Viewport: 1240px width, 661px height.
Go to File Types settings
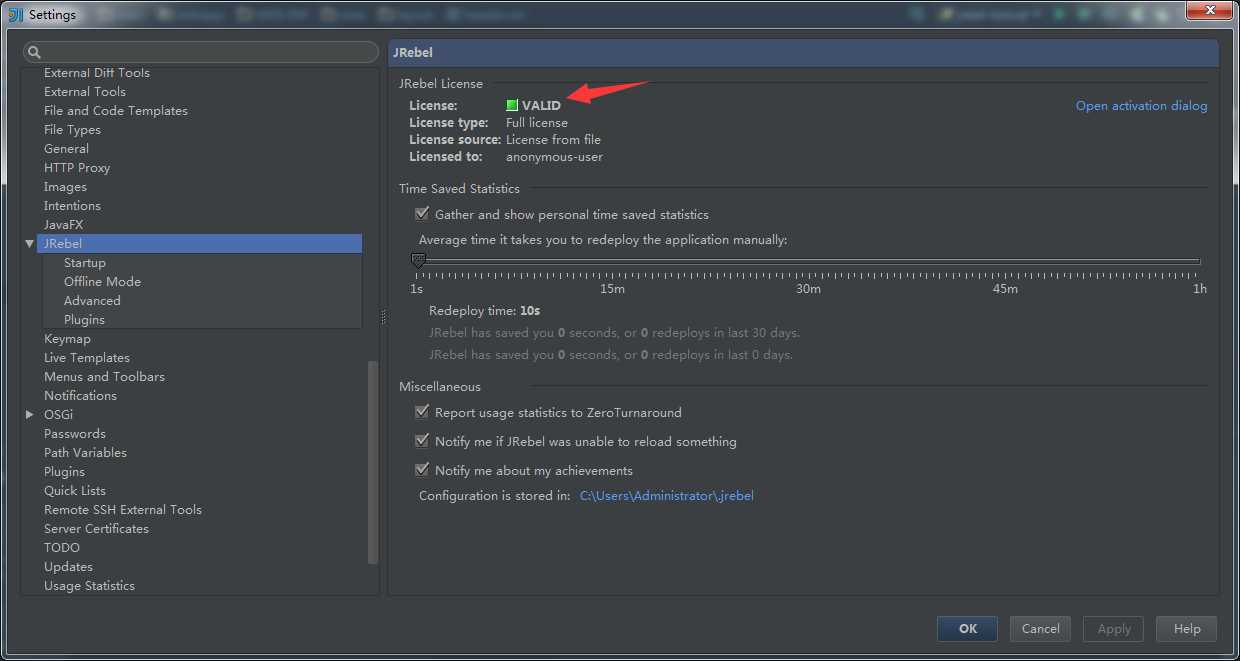point(72,129)
